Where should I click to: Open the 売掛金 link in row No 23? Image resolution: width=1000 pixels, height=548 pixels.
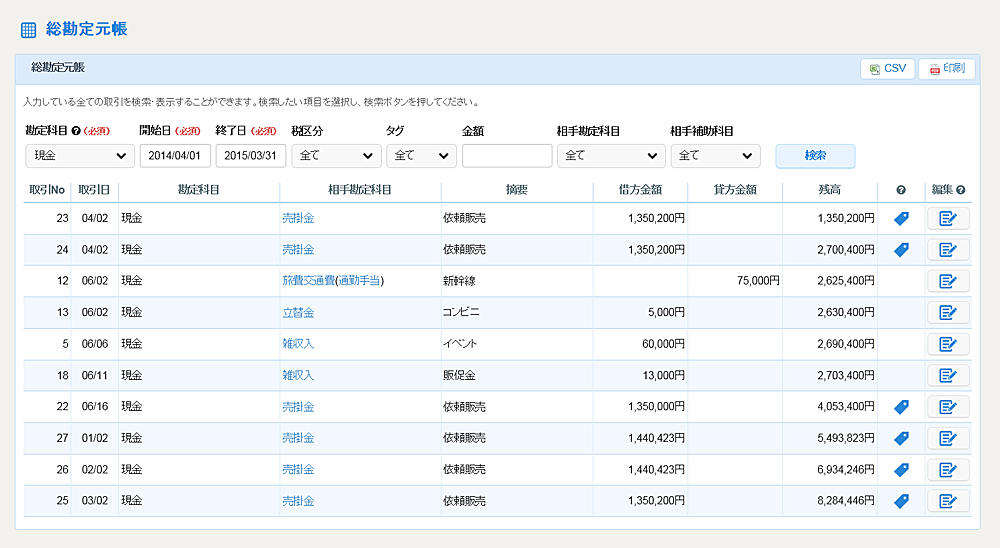click(298, 218)
